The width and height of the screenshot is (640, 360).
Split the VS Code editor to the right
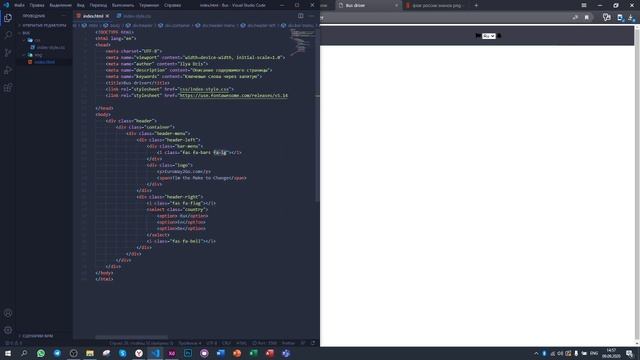pos(300,16)
